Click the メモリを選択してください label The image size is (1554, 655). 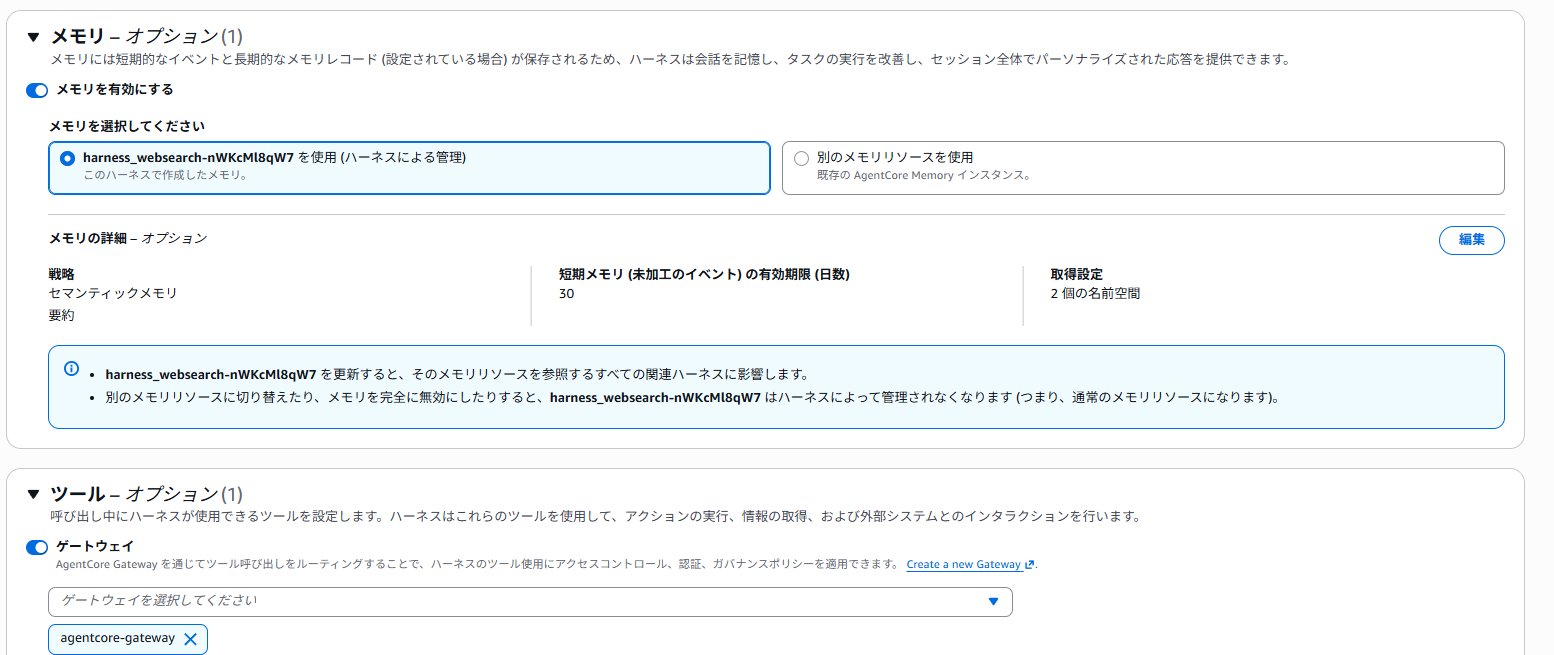[x=127, y=126]
